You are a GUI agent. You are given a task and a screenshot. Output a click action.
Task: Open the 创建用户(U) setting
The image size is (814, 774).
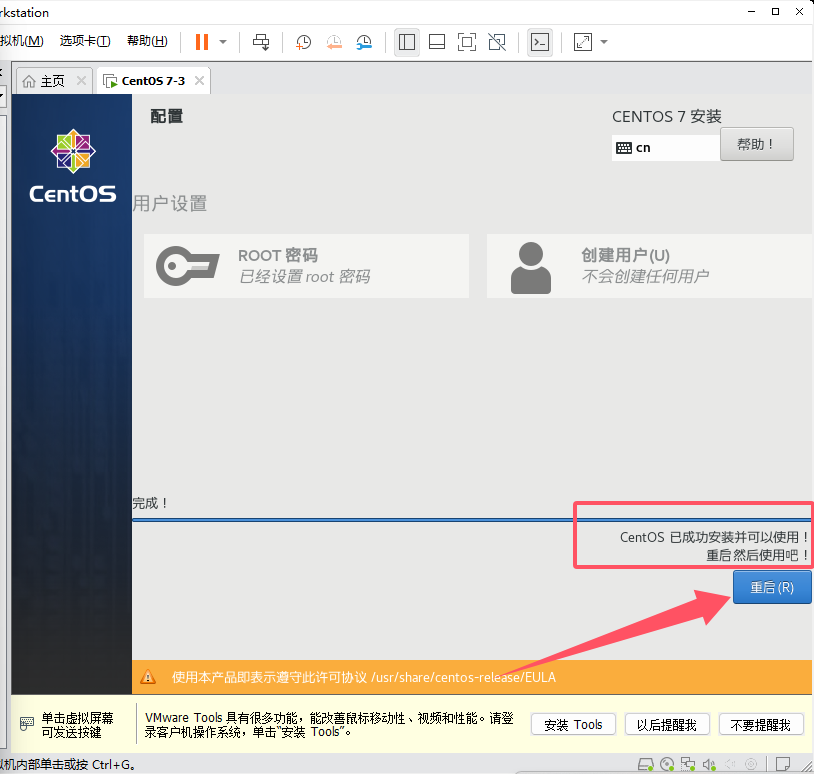649,266
